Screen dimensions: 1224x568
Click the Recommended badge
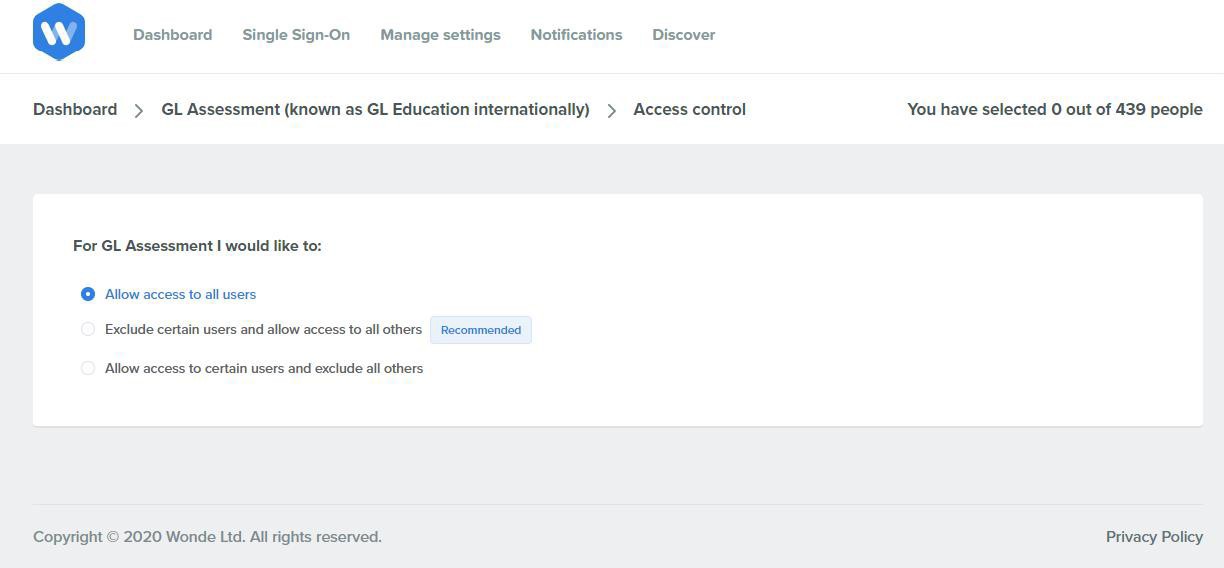click(x=481, y=330)
